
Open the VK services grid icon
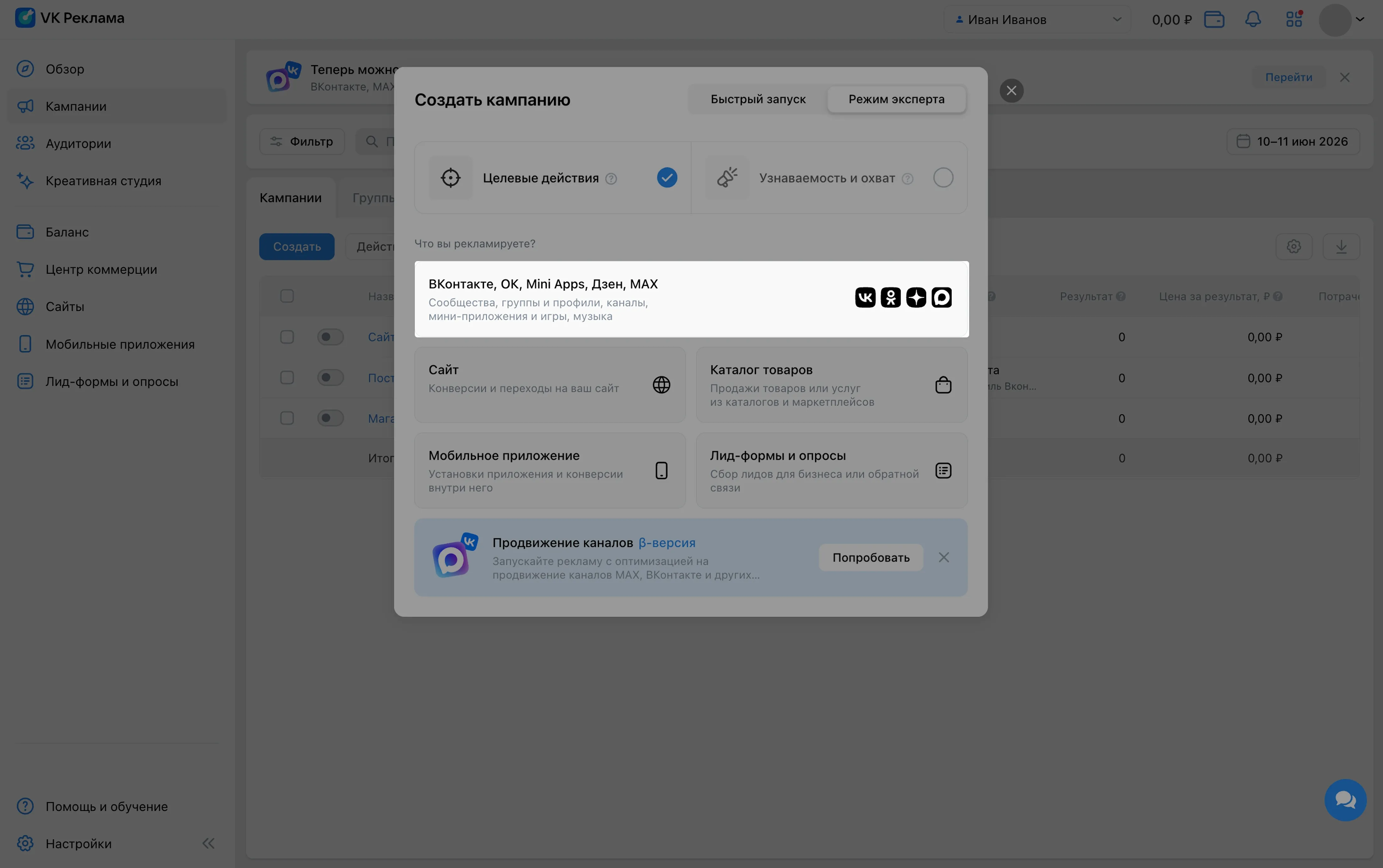click(1294, 19)
